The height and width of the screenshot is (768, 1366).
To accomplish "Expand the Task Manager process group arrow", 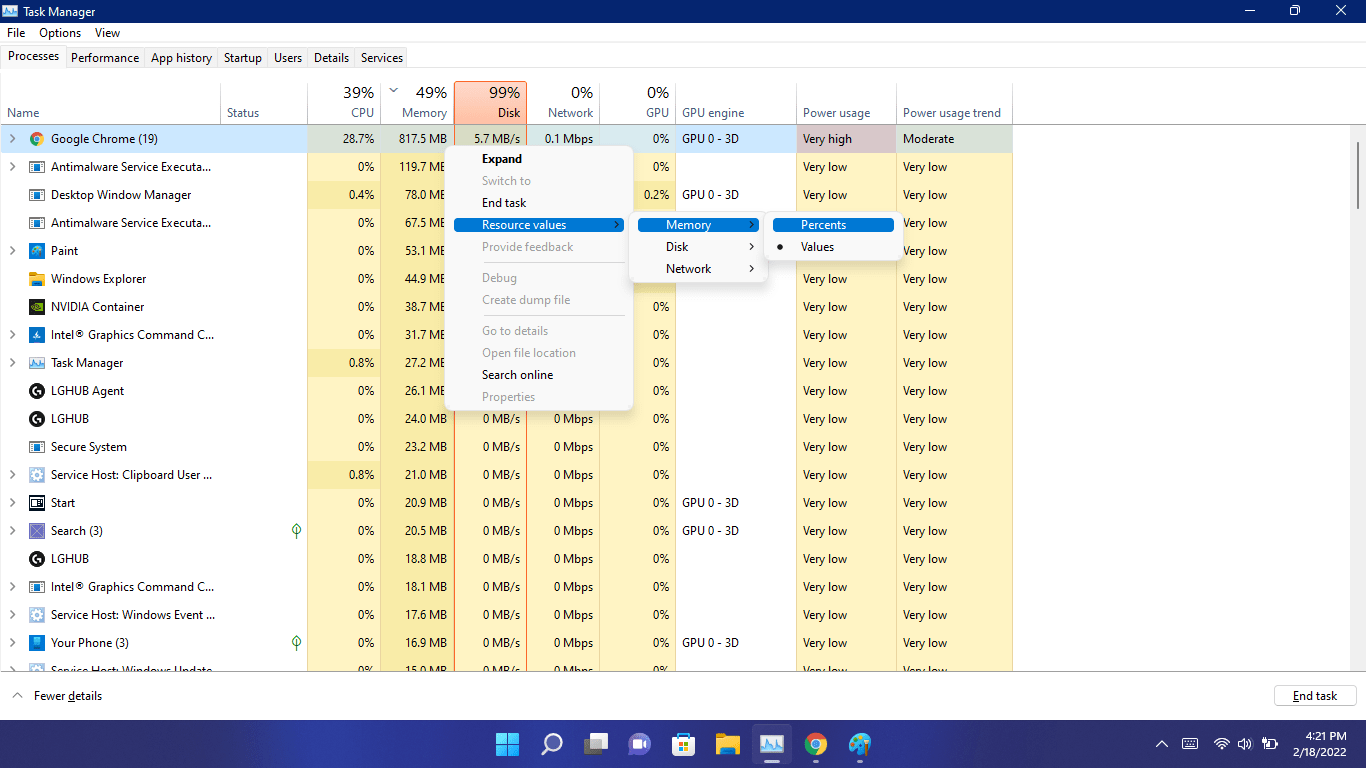I will [13, 363].
